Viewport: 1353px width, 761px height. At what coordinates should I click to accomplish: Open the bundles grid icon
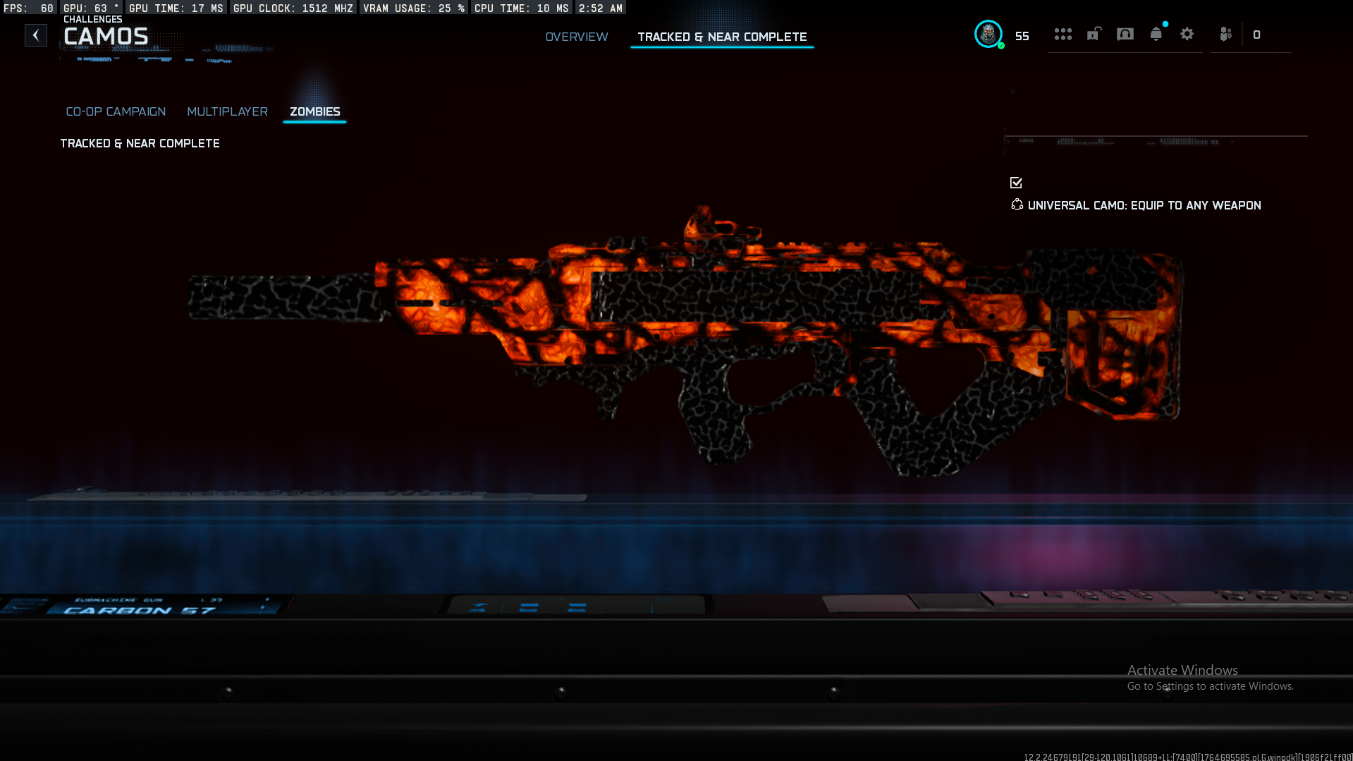click(x=1062, y=33)
